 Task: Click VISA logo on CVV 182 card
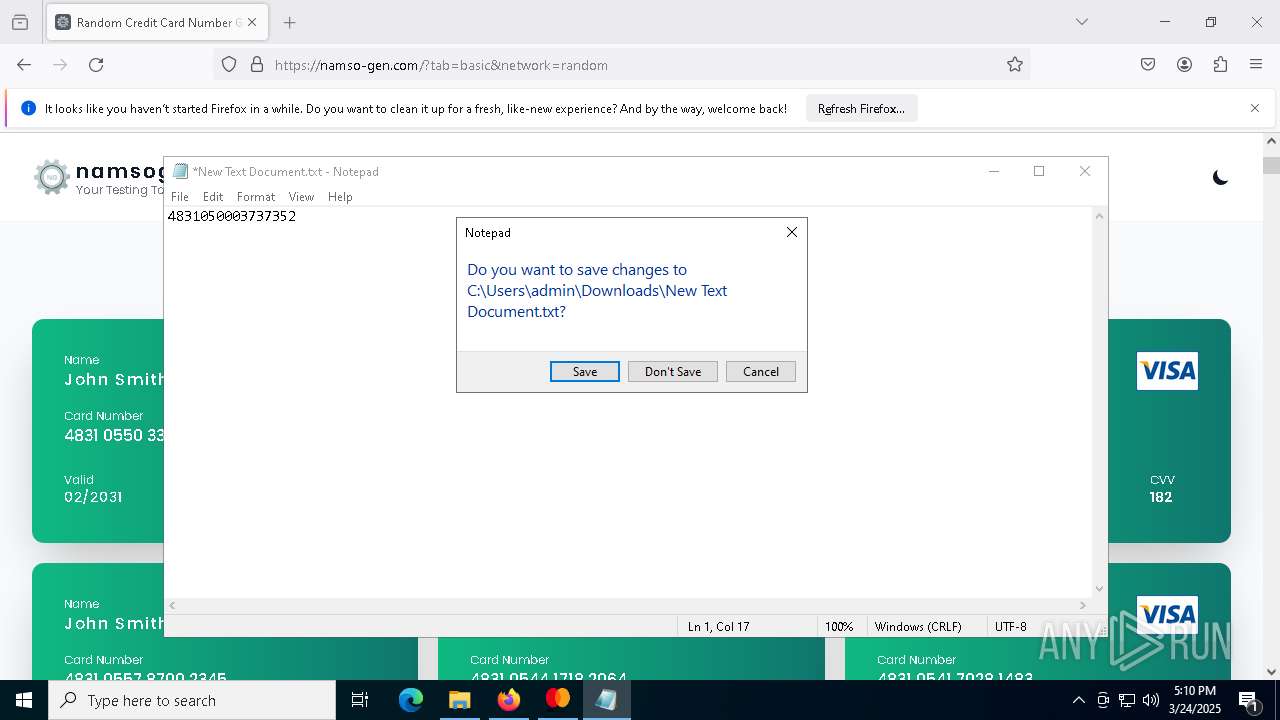coord(1167,371)
